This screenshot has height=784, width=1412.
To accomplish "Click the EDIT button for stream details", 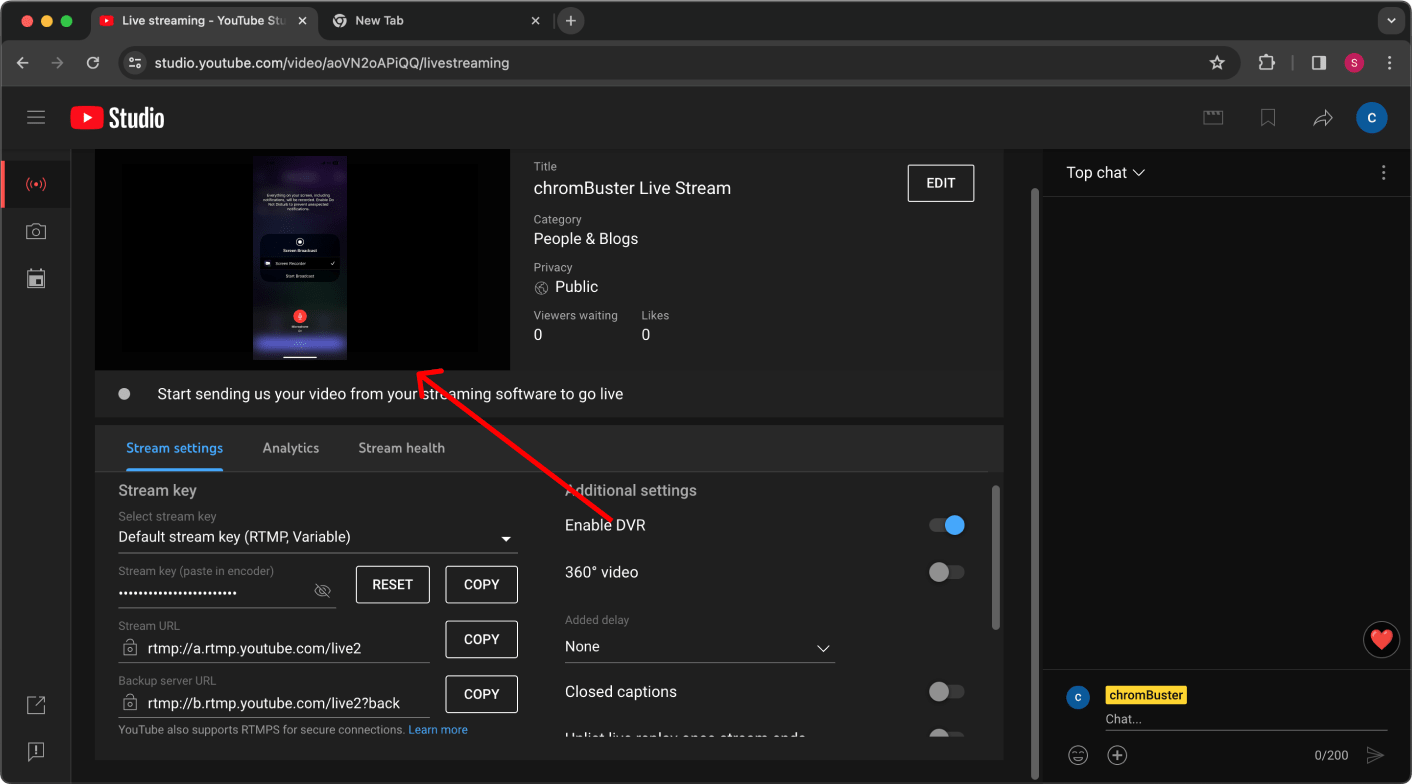I will point(940,183).
